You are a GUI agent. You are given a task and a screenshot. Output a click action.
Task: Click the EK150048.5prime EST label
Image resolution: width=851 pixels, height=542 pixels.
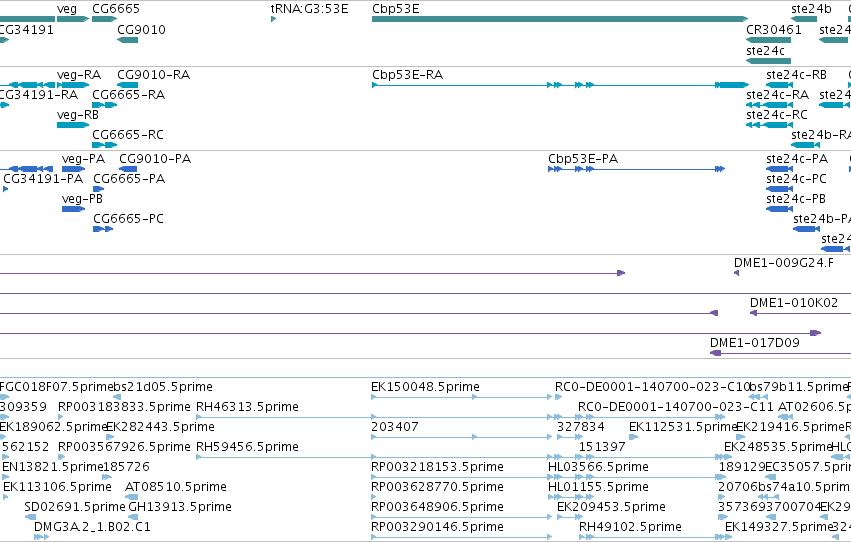(x=425, y=386)
